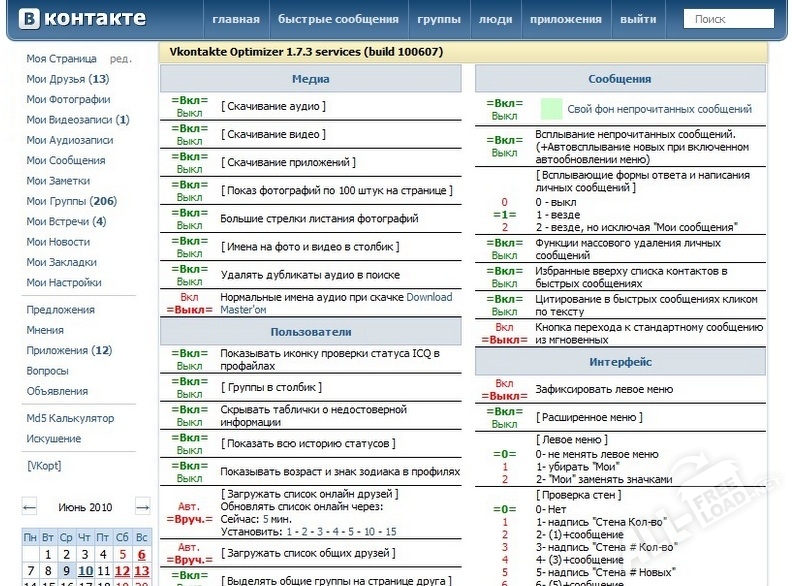Collapse the Интерфейс section header
This screenshot has width=792, height=586.
(620, 361)
